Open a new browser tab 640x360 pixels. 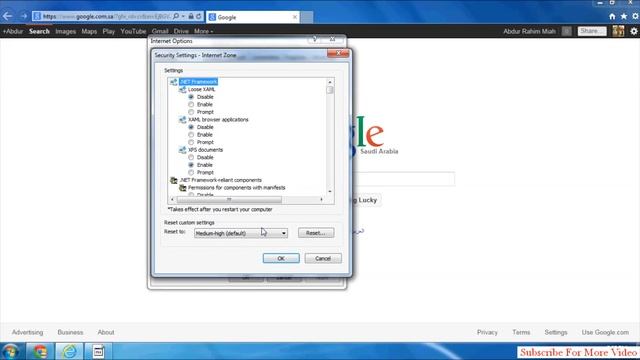click(307, 17)
